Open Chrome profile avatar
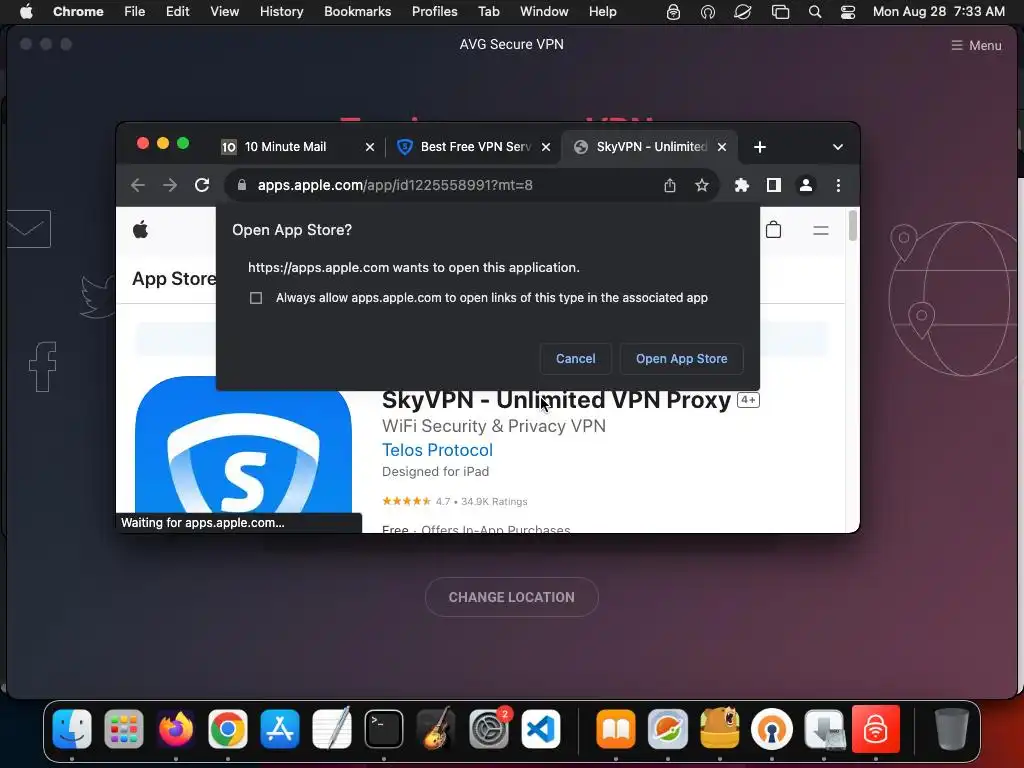The width and height of the screenshot is (1024, 768). point(806,185)
